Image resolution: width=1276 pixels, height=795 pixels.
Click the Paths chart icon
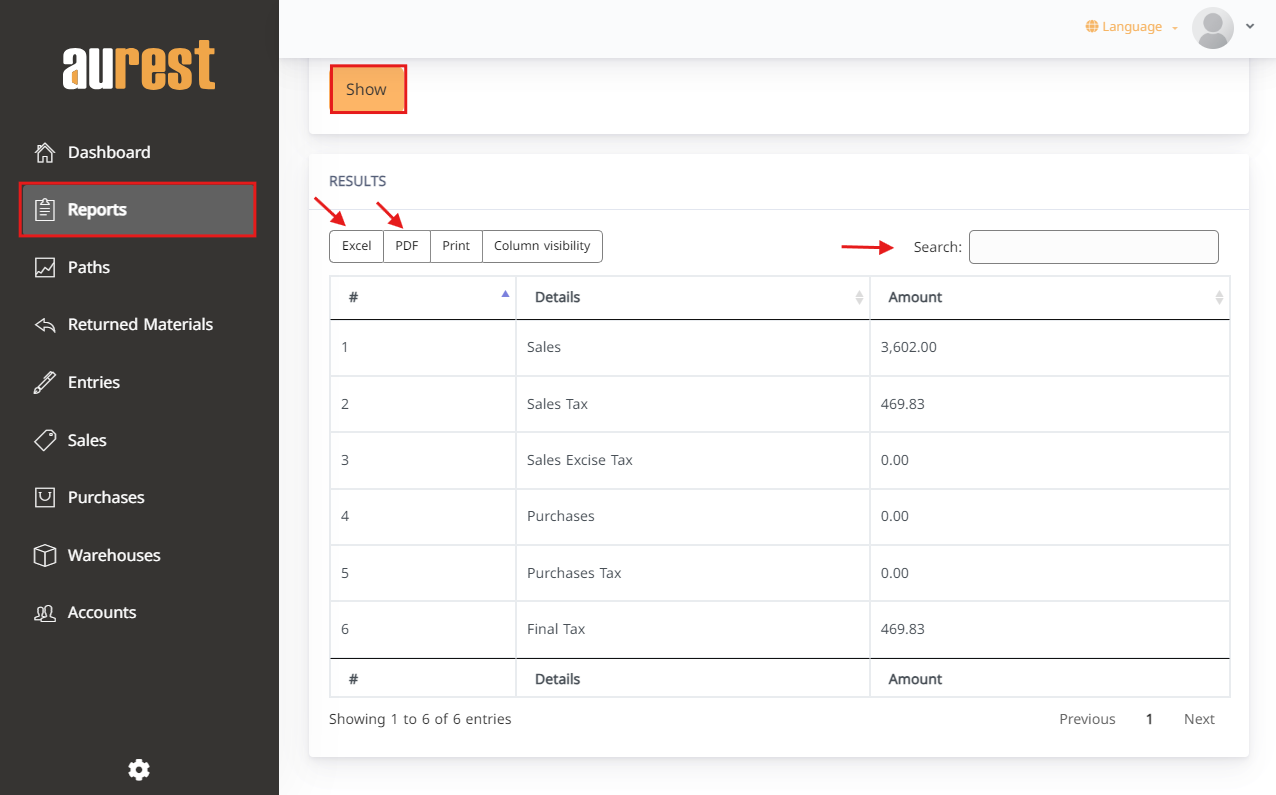(45, 268)
